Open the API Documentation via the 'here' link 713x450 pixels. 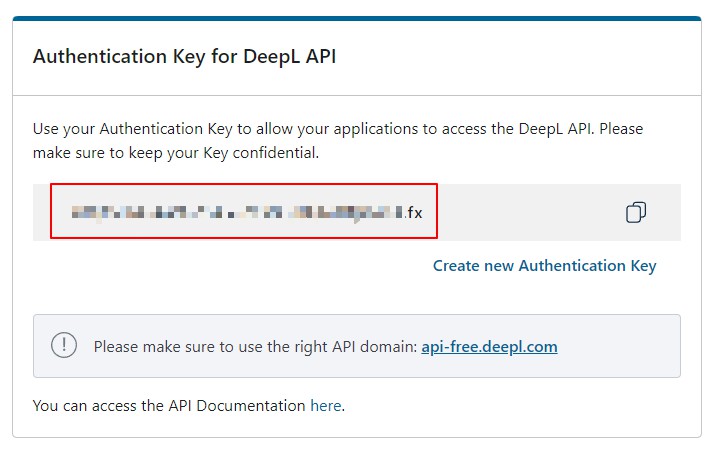tap(326, 405)
